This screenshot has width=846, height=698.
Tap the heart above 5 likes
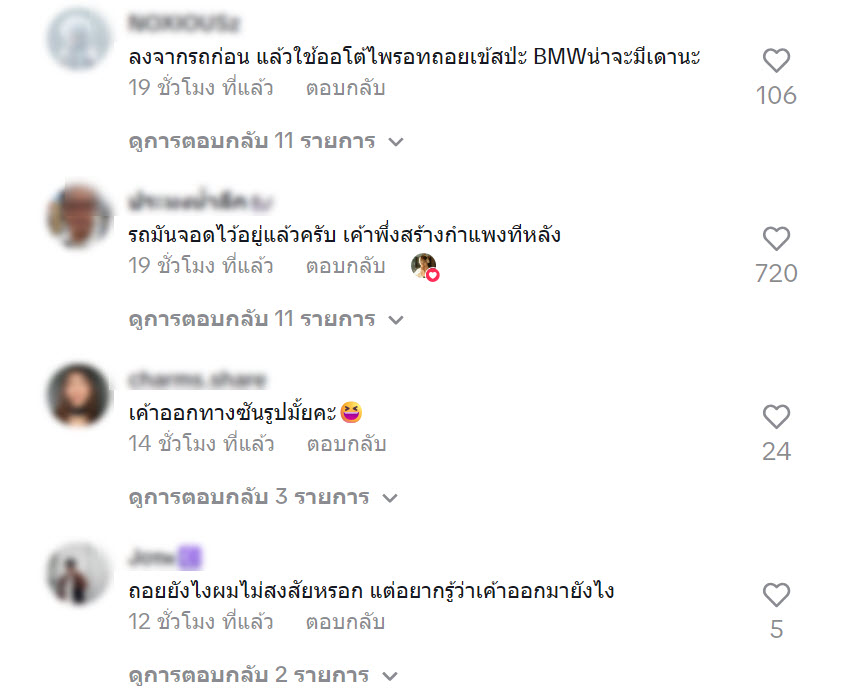(x=776, y=595)
